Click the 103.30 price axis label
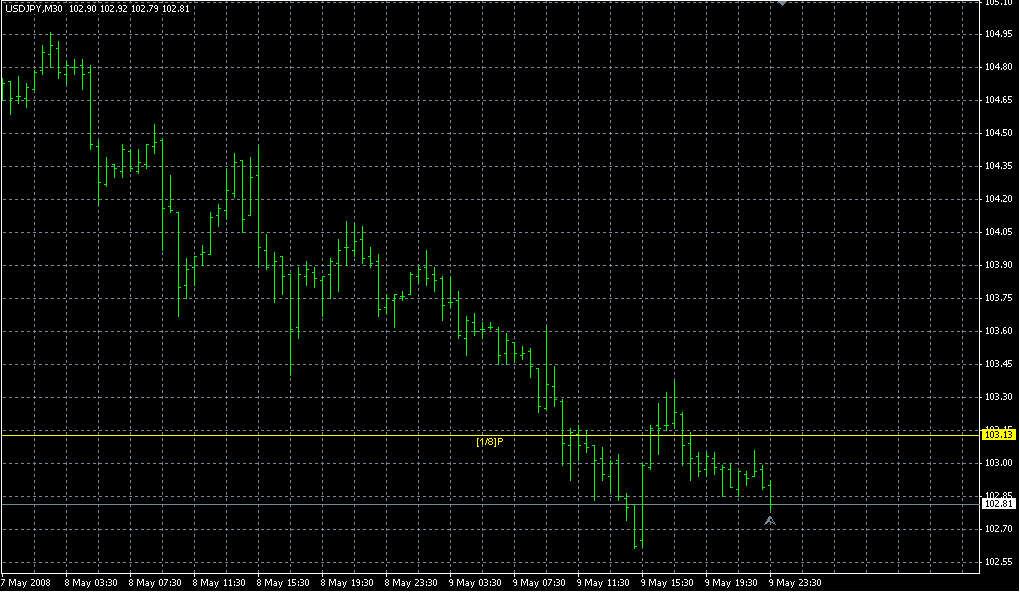This screenshot has height=592, width=1020. (999, 397)
